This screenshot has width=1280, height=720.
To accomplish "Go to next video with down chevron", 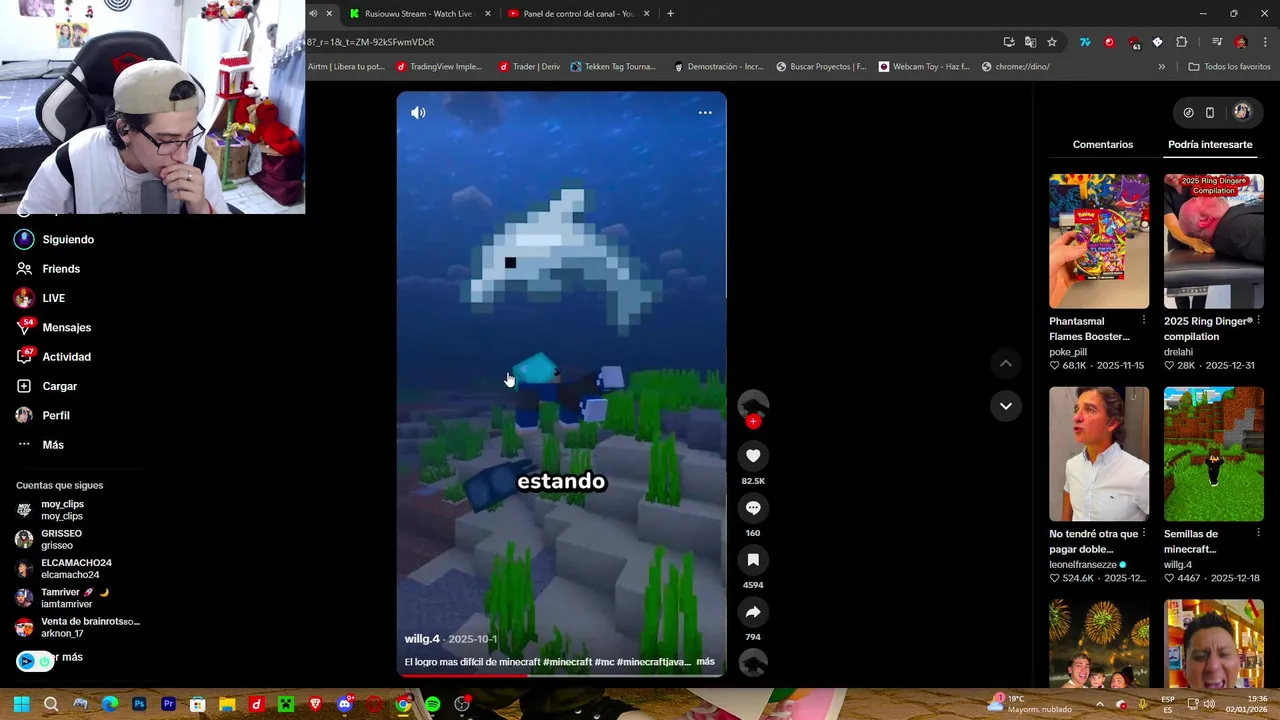I will 1006,406.
